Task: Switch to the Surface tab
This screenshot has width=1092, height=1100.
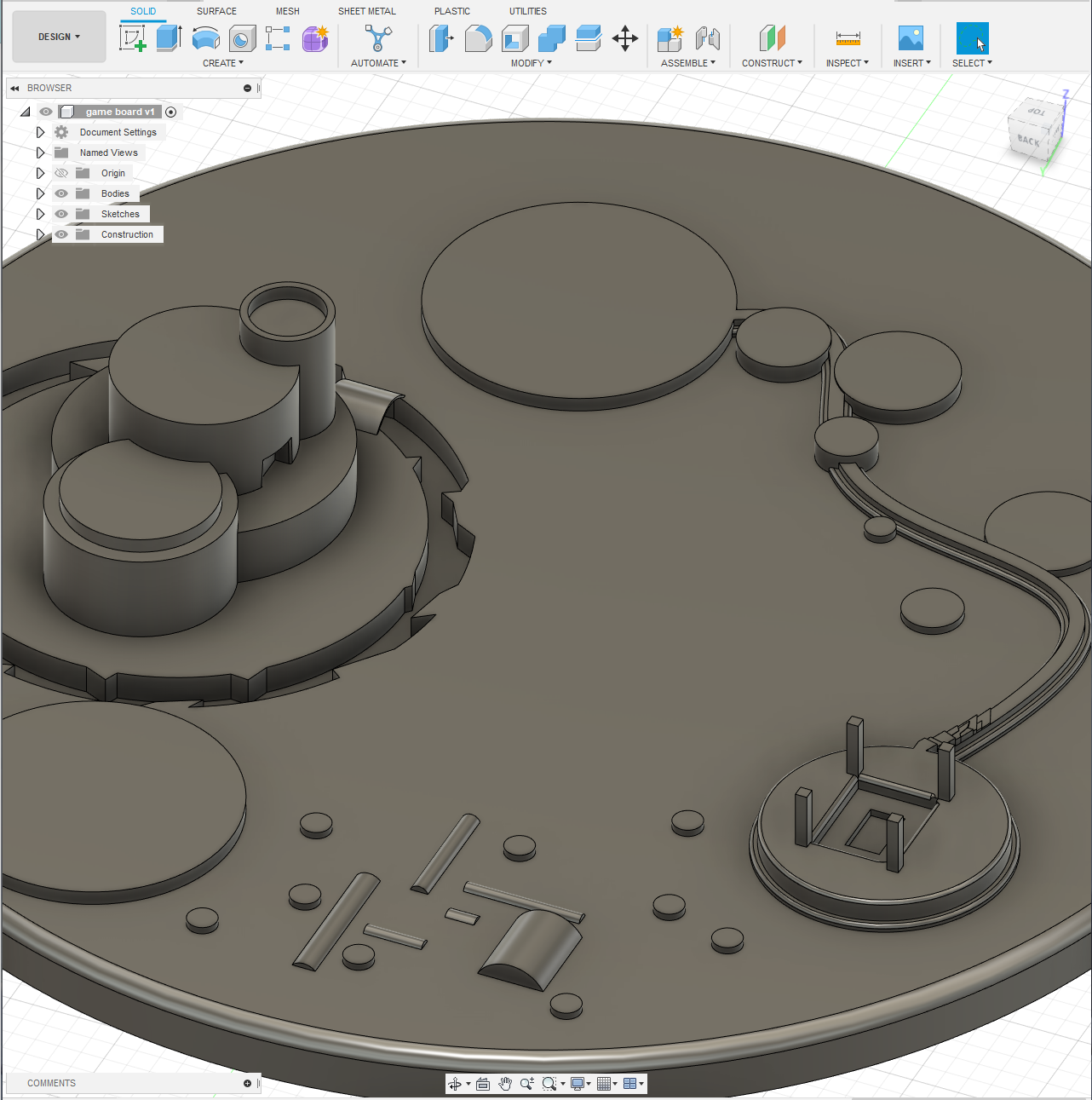Action: [216, 11]
